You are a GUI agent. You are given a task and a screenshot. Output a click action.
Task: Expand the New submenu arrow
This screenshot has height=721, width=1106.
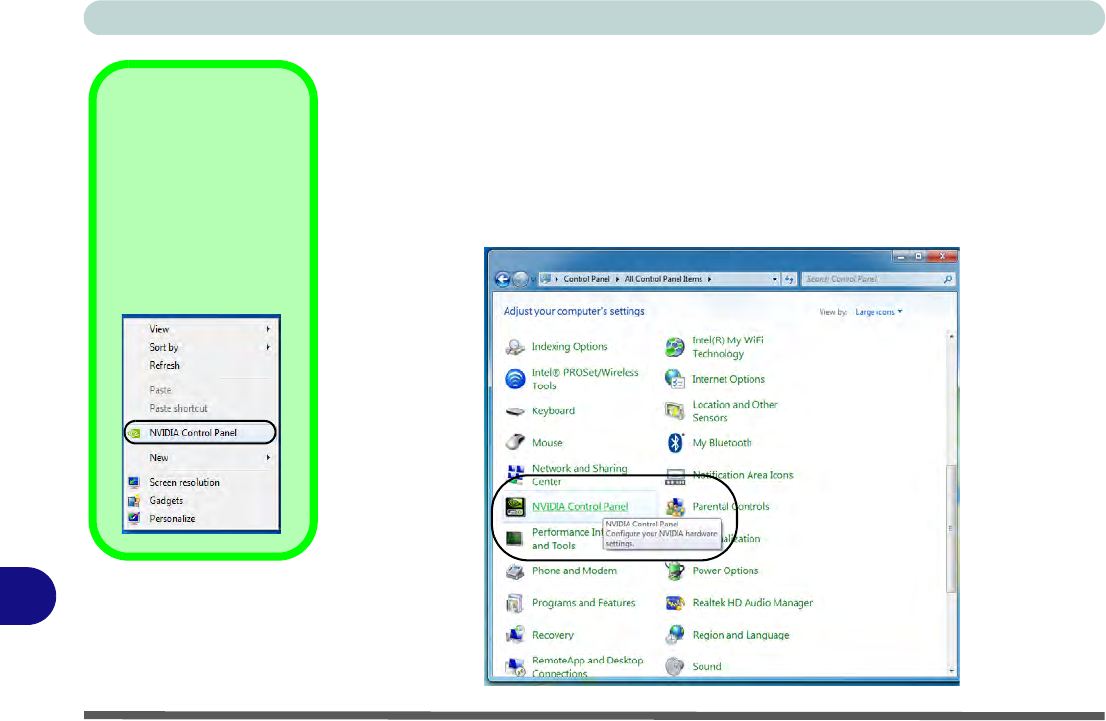click(x=268, y=458)
